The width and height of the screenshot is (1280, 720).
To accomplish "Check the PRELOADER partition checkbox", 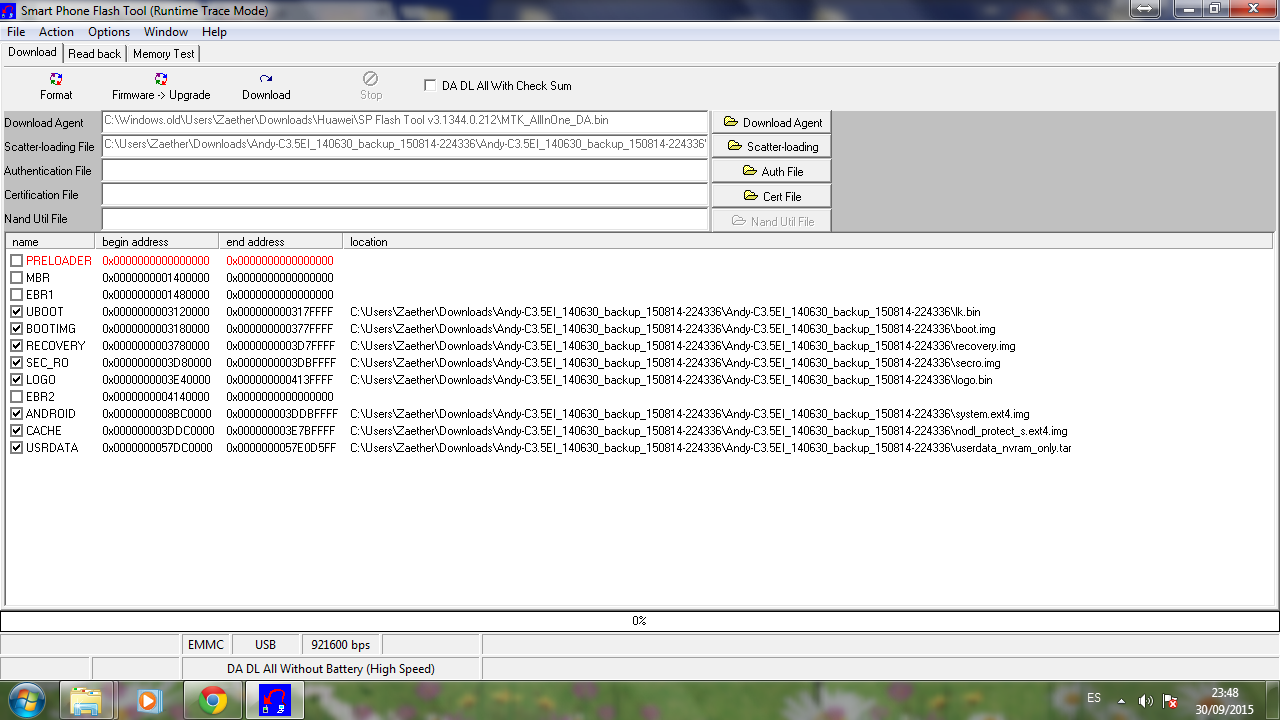I will tap(16, 261).
